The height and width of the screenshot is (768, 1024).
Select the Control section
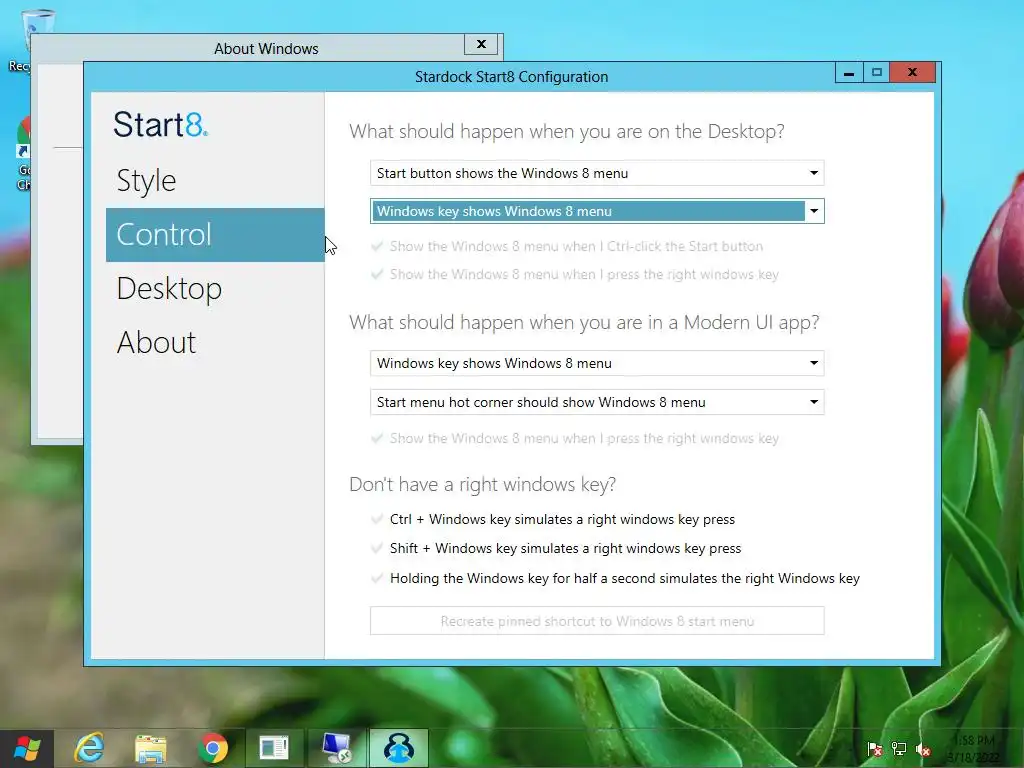pos(215,235)
